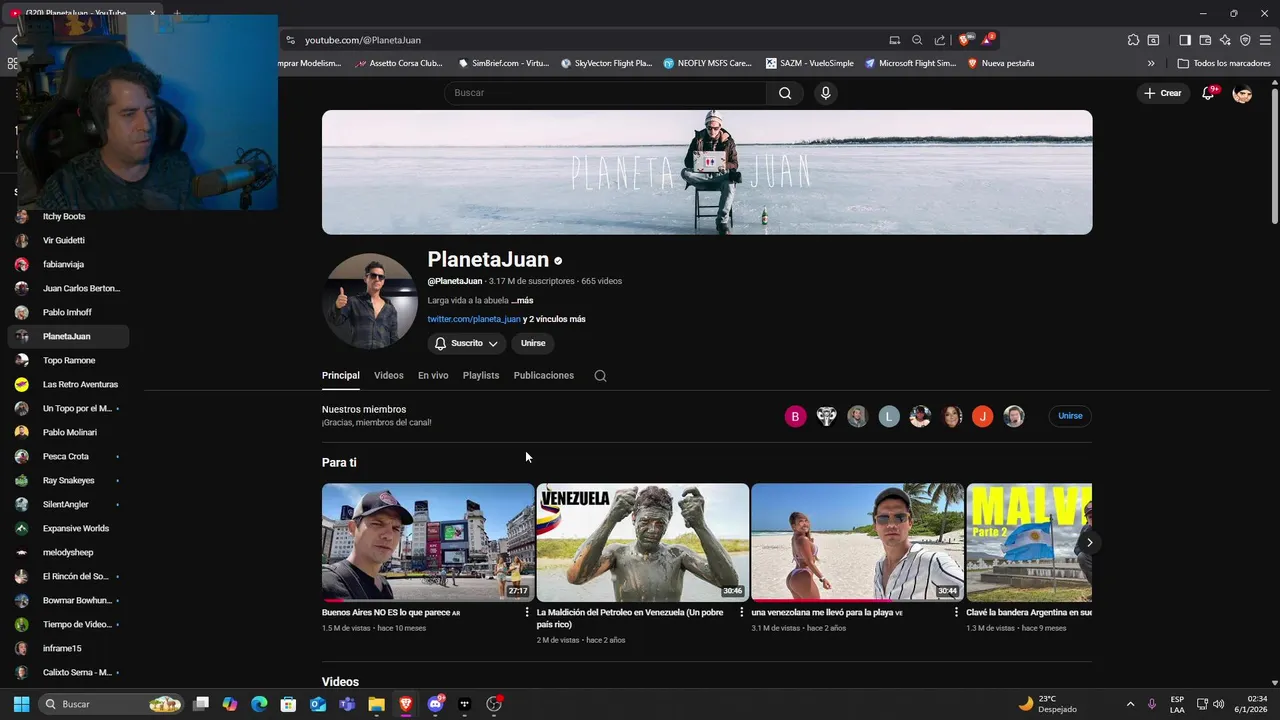Click the browser share page icon
Viewport: 1280px width, 720px height.
coord(940,40)
